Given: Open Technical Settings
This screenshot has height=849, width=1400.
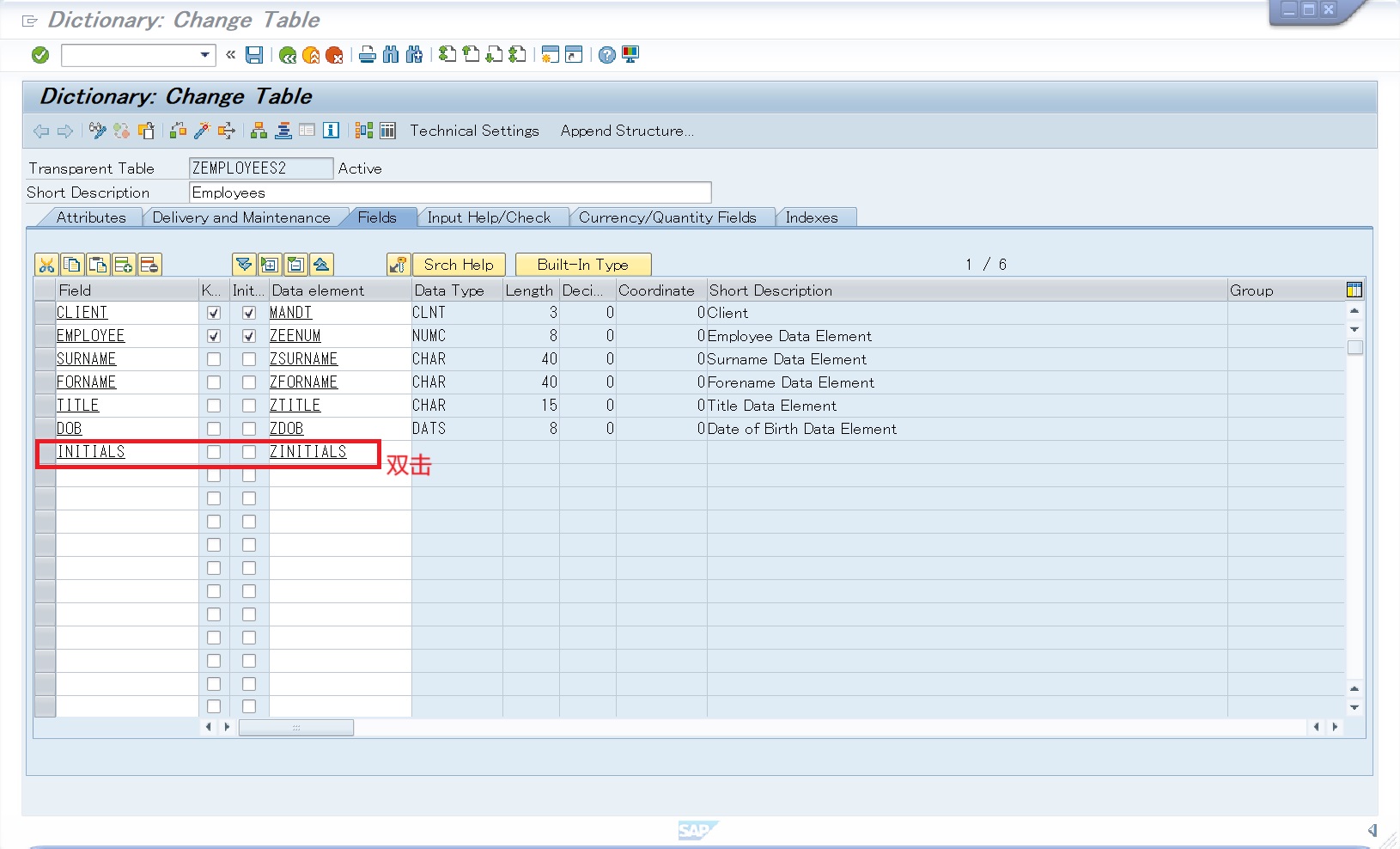Looking at the screenshot, I should tap(474, 131).
